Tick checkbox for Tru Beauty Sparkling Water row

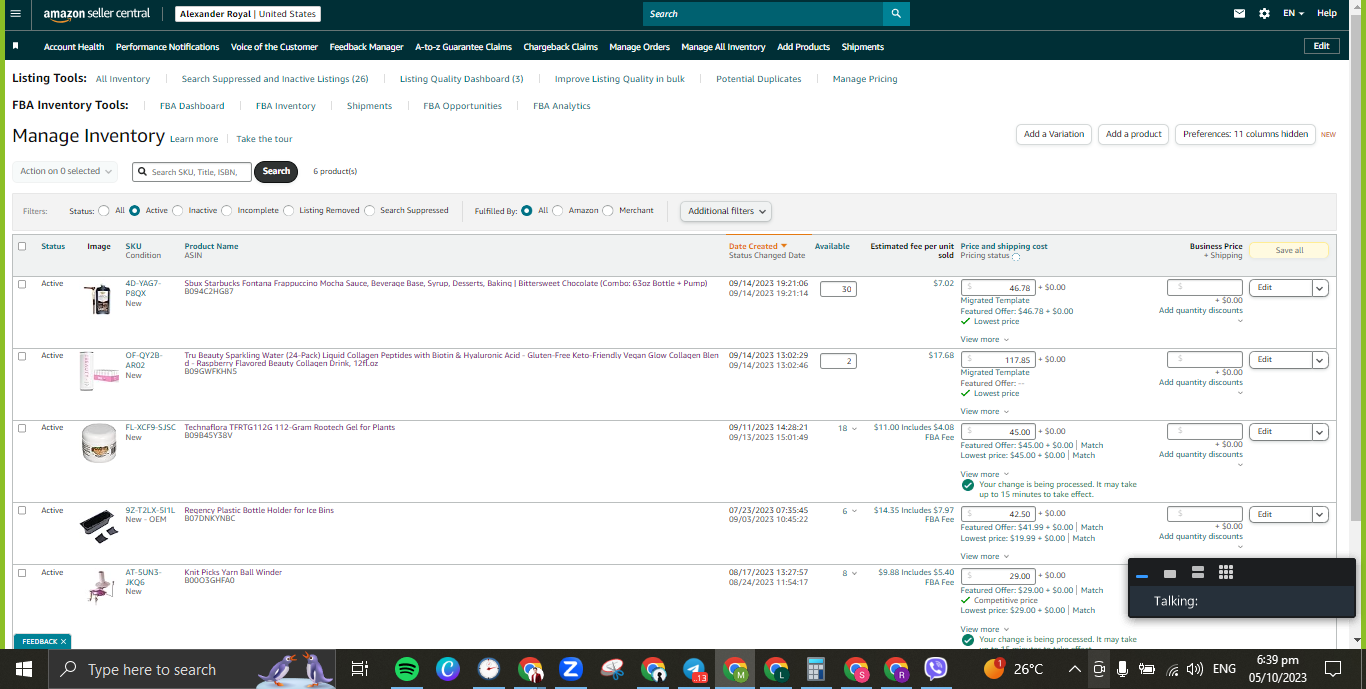pyautogui.click(x=22, y=356)
